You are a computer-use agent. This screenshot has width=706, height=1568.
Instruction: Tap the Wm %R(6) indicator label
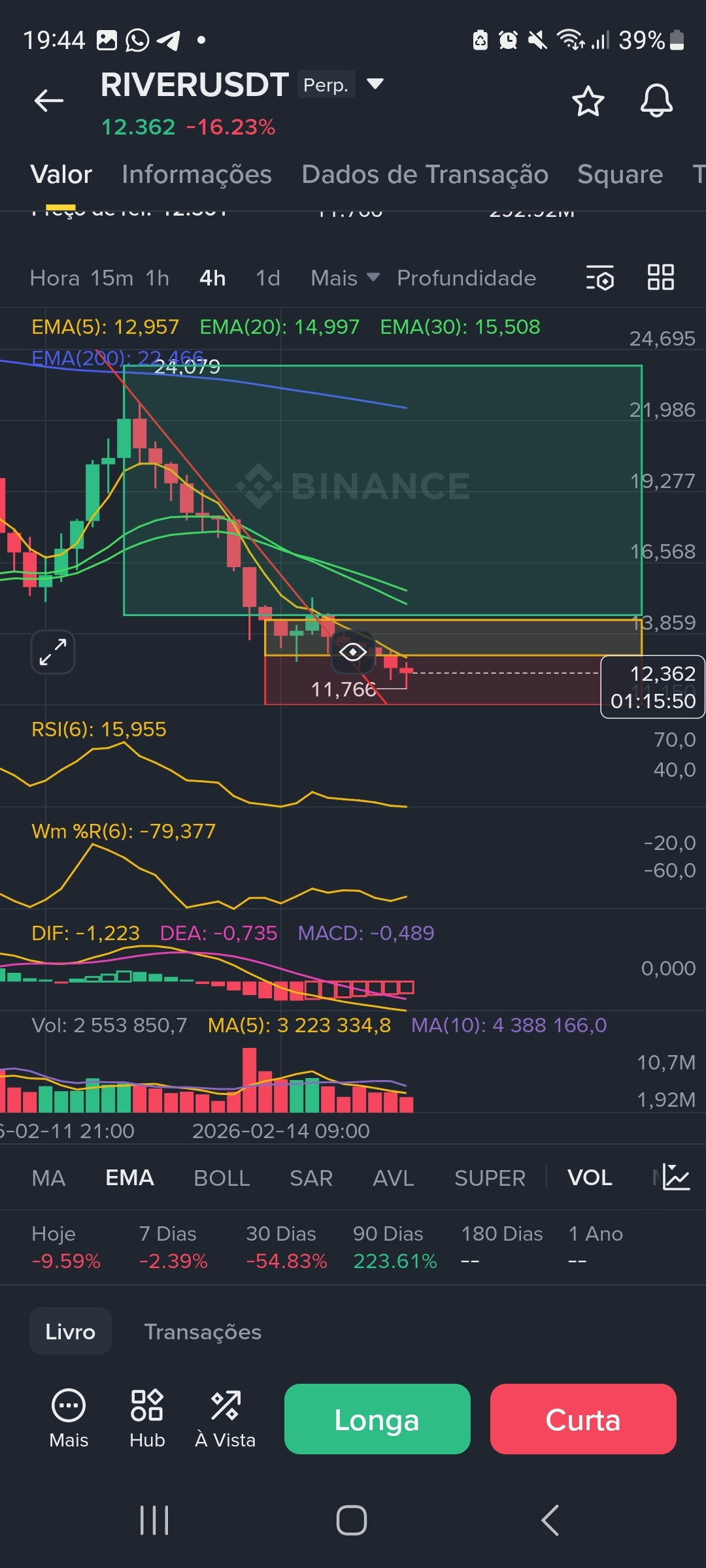[124, 831]
